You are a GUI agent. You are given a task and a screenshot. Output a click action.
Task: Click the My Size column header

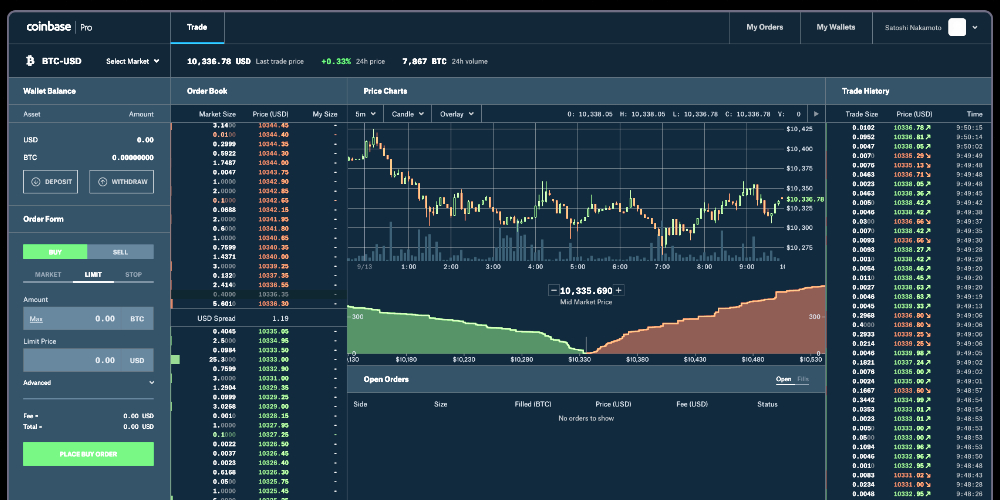click(325, 114)
